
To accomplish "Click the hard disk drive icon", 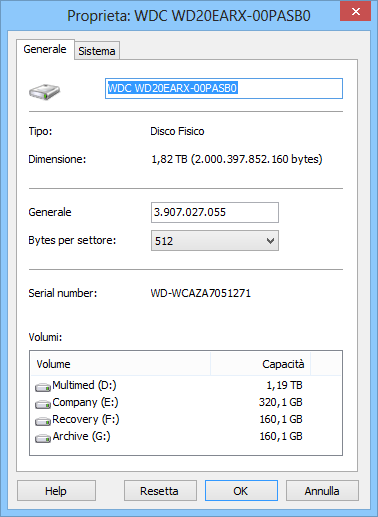I will pyautogui.click(x=44, y=91).
